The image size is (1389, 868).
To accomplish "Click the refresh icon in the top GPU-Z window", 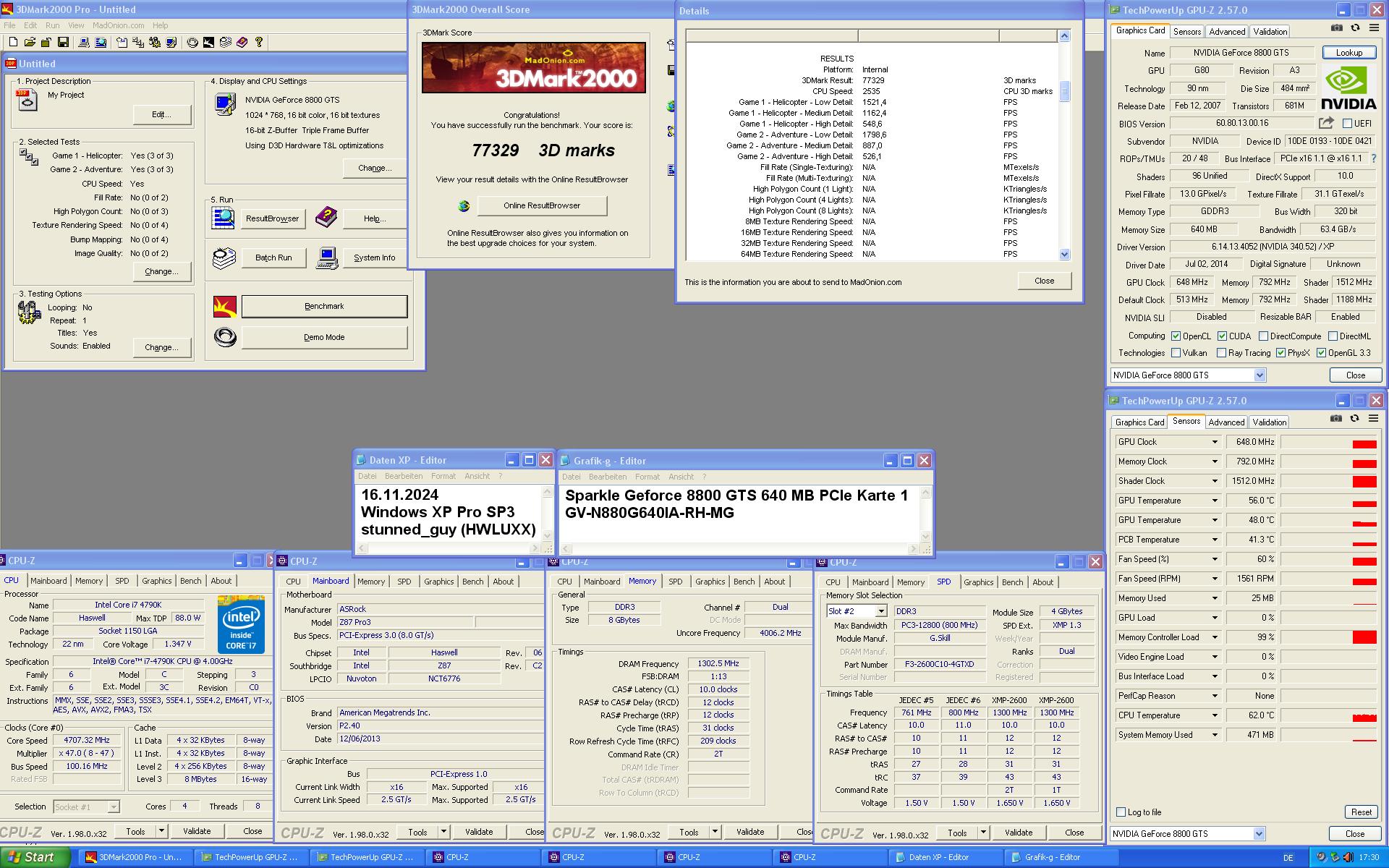I will (1355, 27).
